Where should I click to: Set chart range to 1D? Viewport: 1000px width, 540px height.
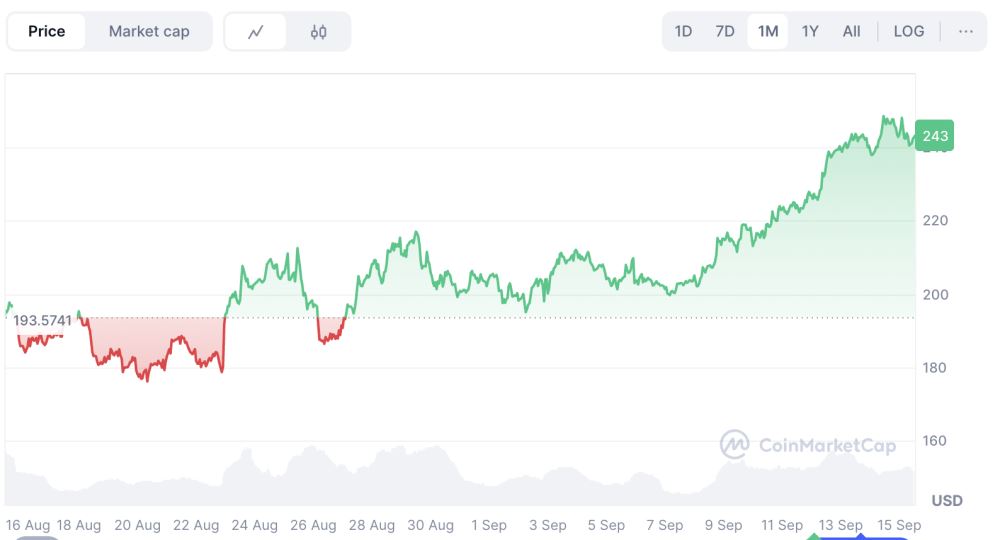click(x=683, y=31)
